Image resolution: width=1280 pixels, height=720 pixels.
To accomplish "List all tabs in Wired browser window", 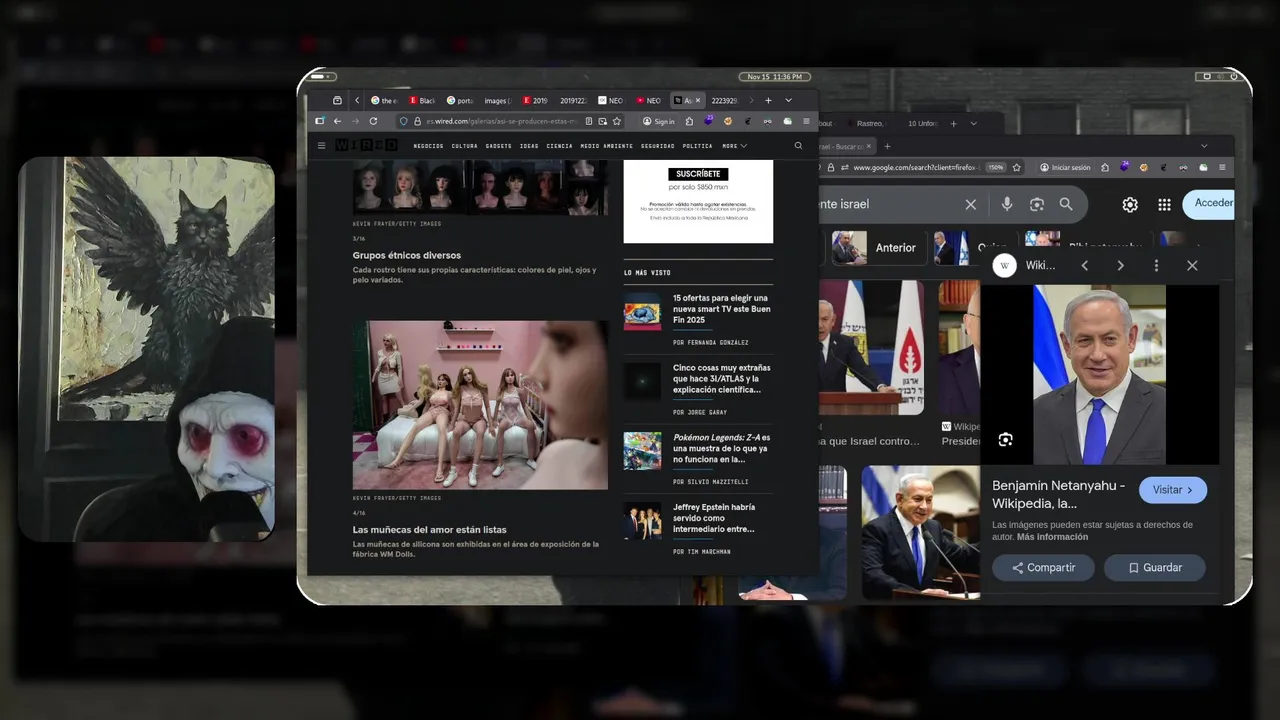I will 788,100.
